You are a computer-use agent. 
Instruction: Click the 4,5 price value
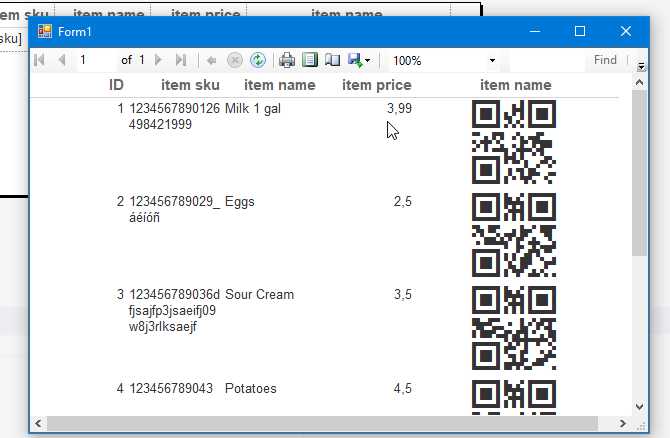(403, 388)
